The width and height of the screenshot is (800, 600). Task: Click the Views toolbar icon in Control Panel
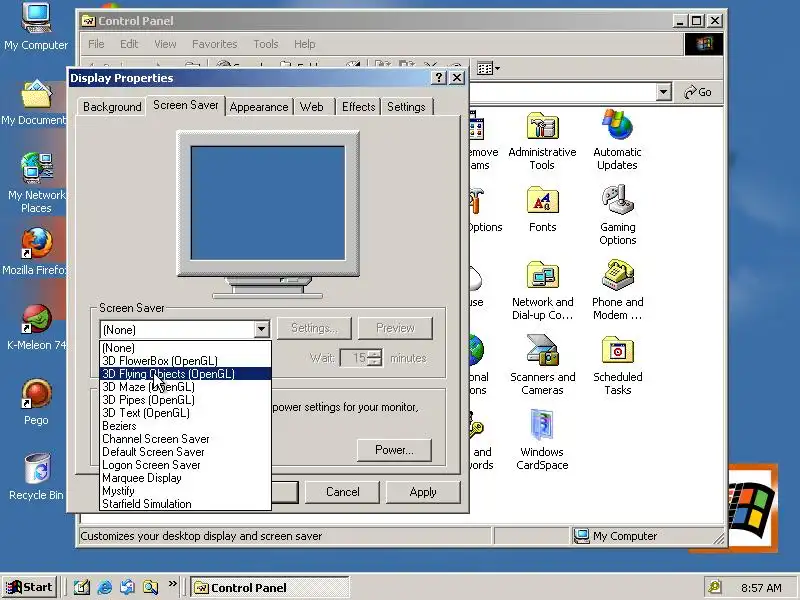tap(488, 68)
